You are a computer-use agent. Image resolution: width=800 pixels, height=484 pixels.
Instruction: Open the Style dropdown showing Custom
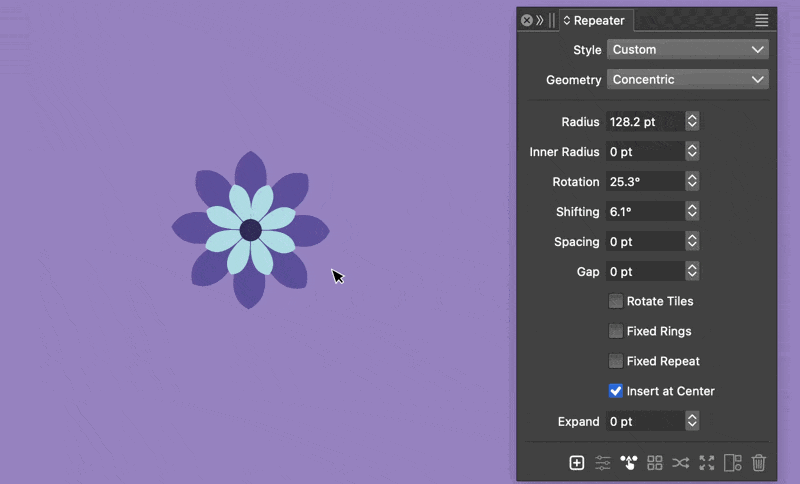click(687, 49)
